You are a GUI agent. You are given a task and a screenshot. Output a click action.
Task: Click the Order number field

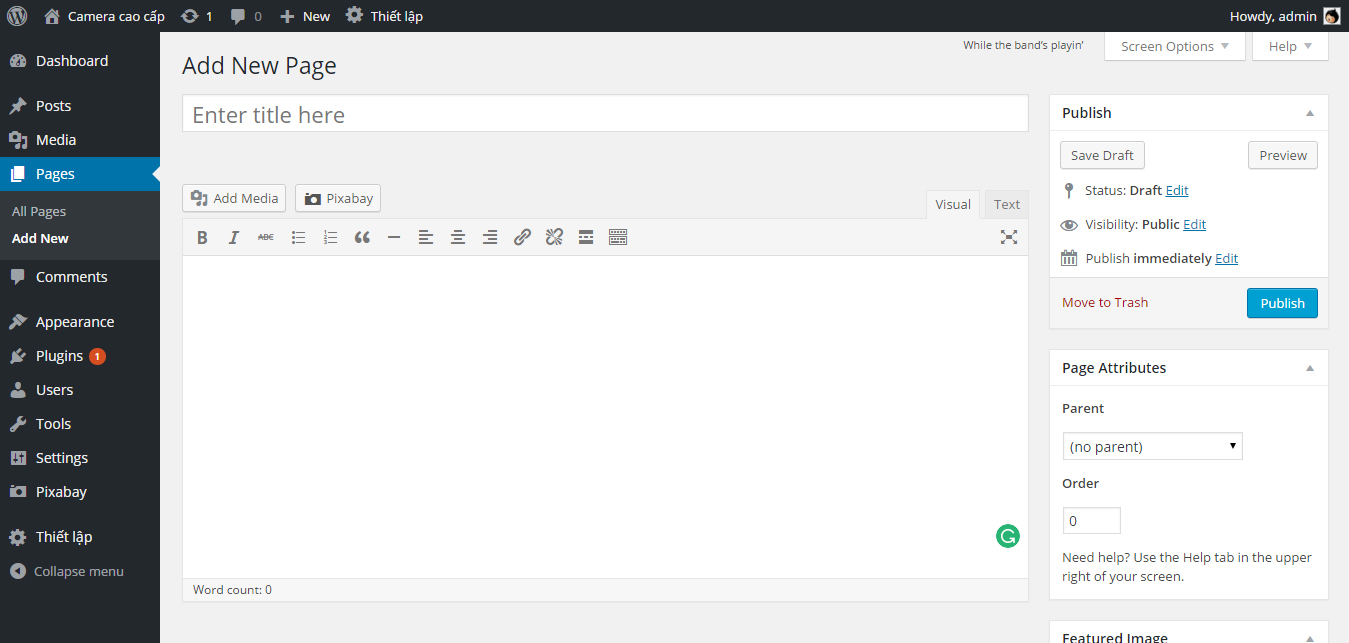[x=1091, y=521]
